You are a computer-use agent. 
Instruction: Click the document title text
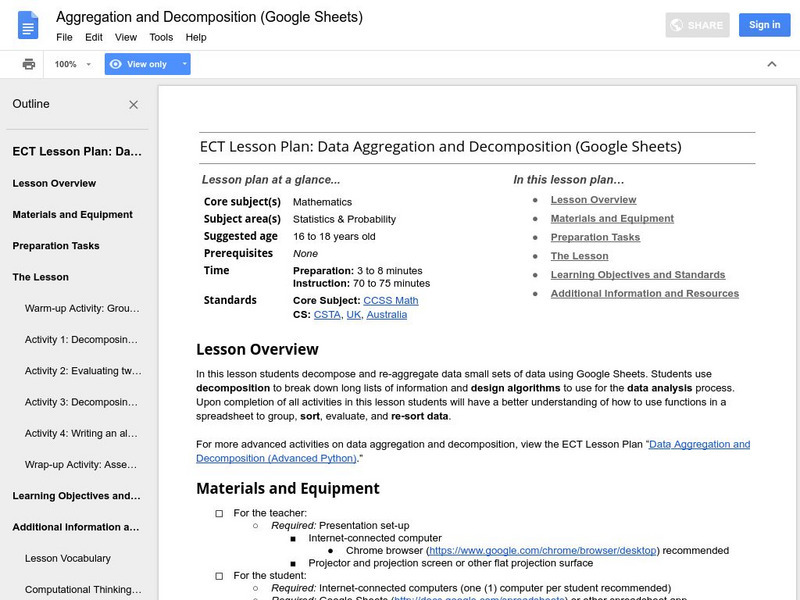click(209, 17)
